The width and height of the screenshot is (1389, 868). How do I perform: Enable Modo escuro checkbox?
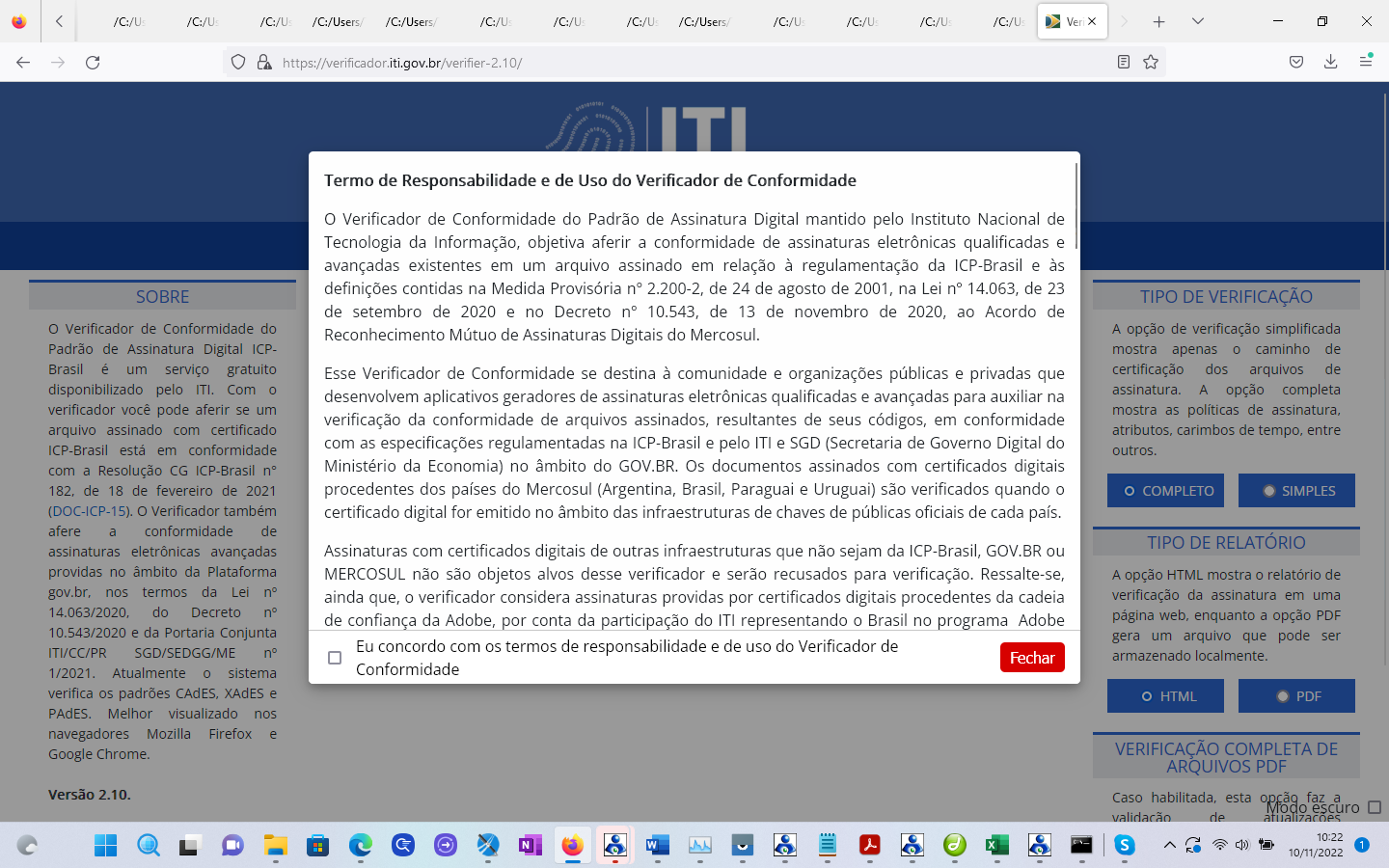tap(1374, 806)
